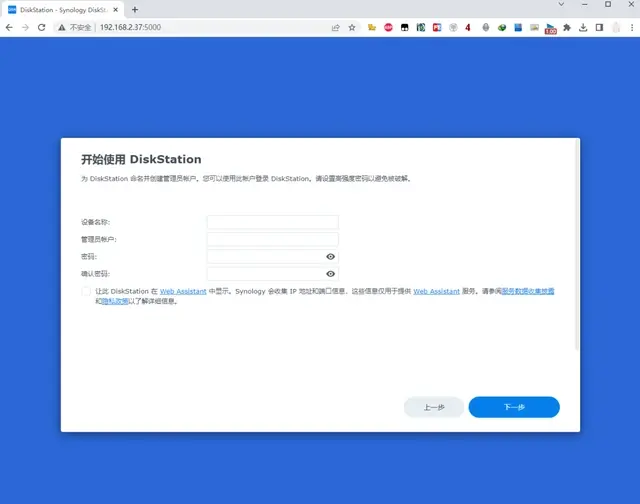The height and width of the screenshot is (504, 640).
Task: Expand the tab search chevron
Action: pyautogui.click(x=561, y=4)
